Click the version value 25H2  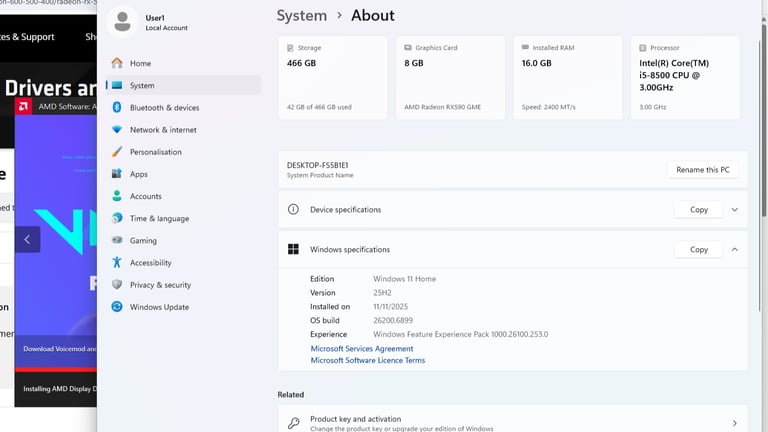click(x=382, y=293)
